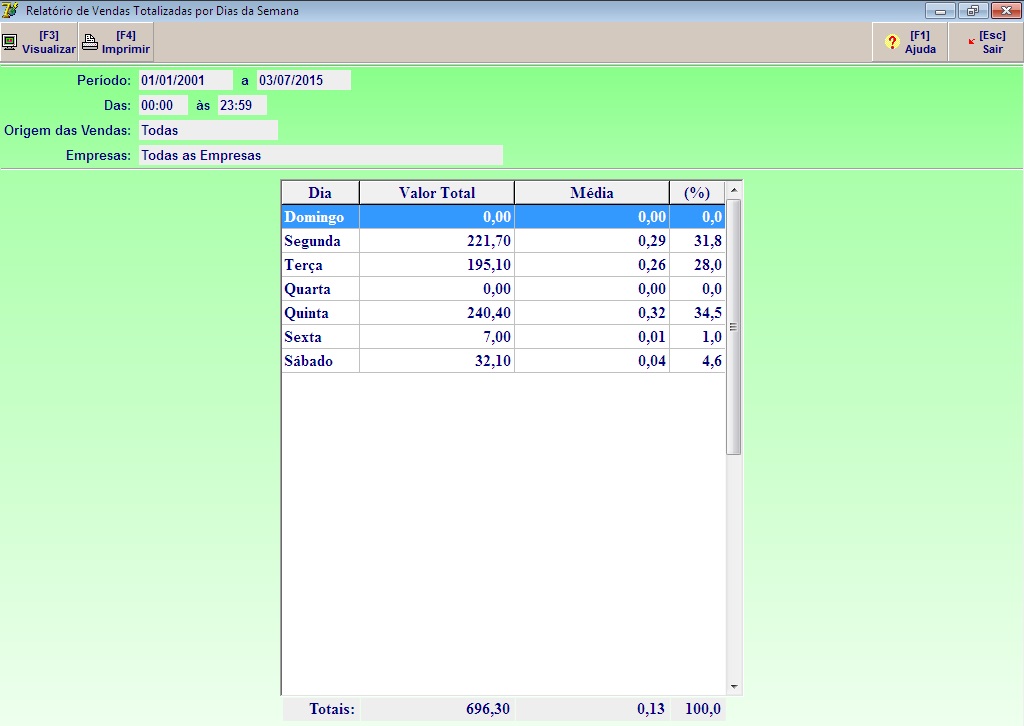Click the Origem das Vendas field

pyautogui.click(x=208, y=130)
